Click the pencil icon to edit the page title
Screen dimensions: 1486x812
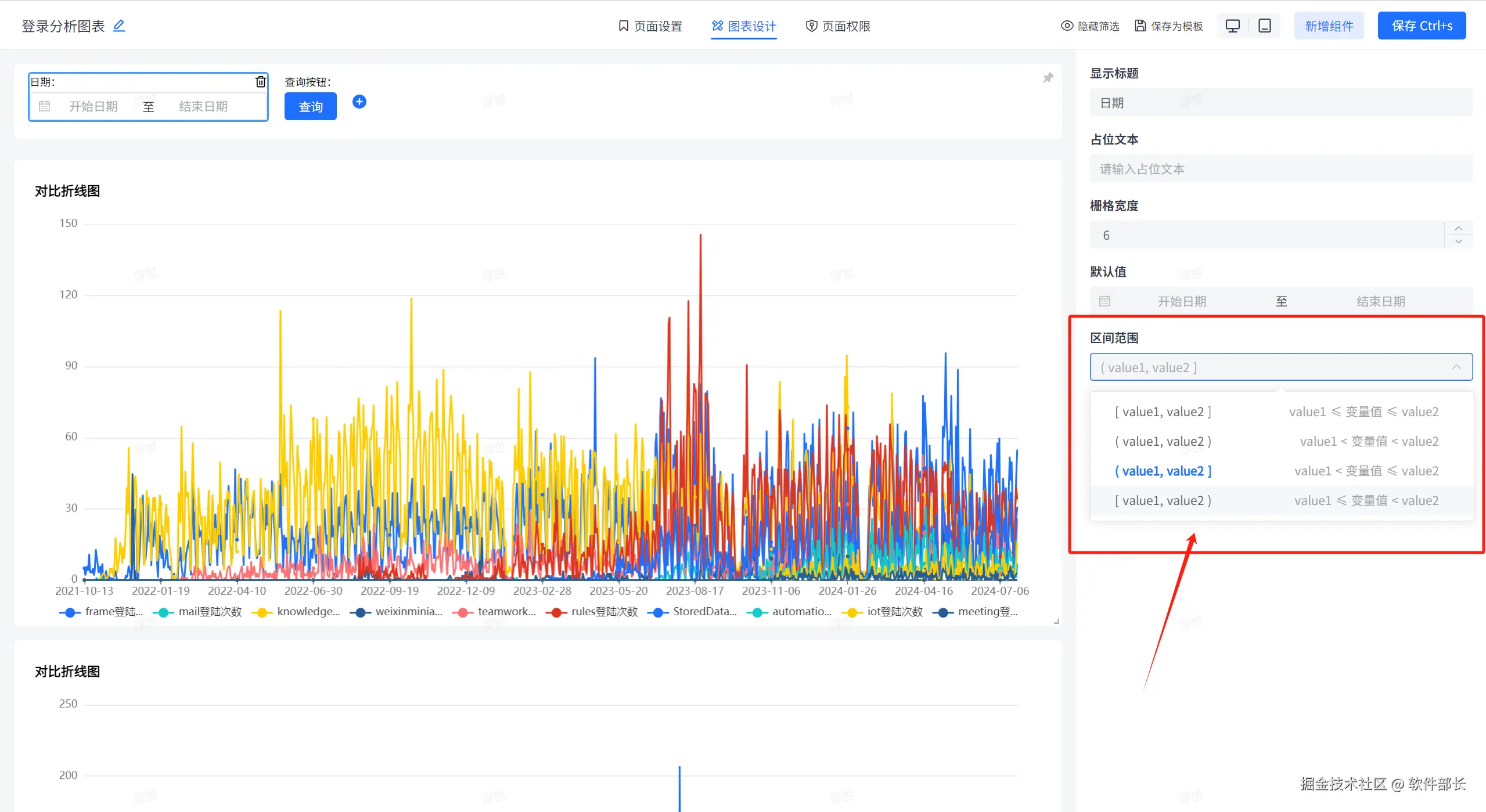[x=119, y=26]
